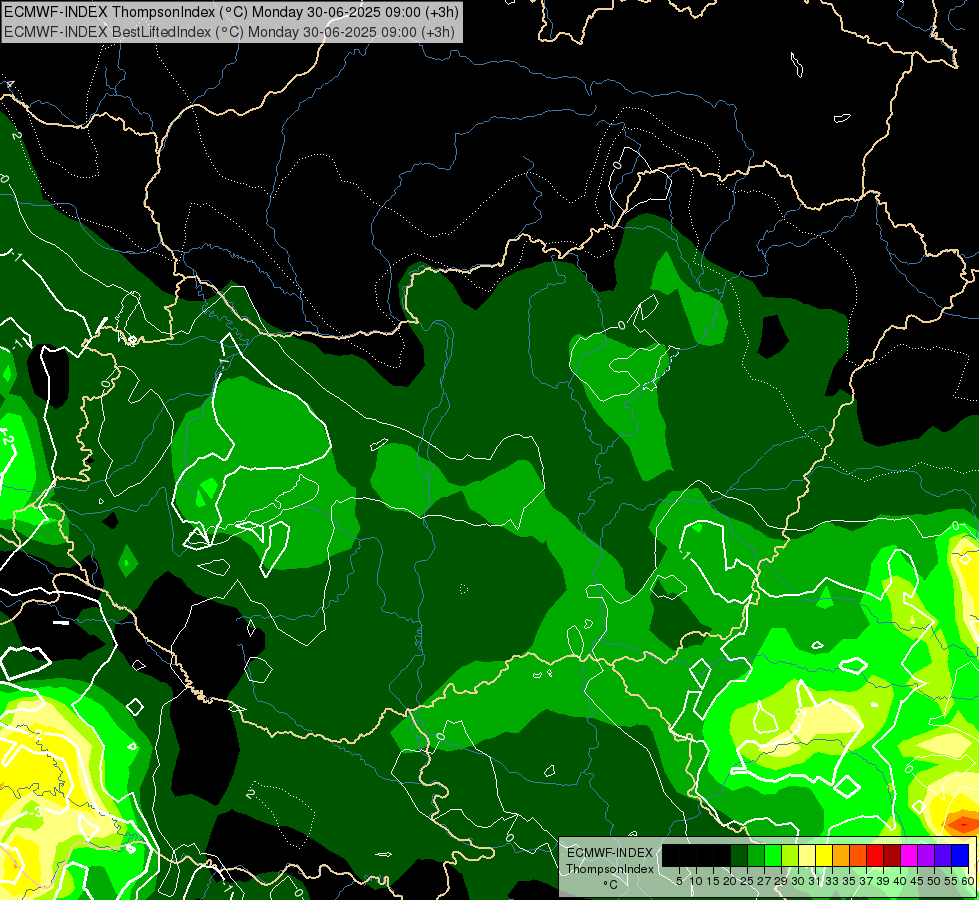The width and height of the screenshot is (979, 900).
Task: Click the ThompsonIndex title line at top
Action: point(232,11)
